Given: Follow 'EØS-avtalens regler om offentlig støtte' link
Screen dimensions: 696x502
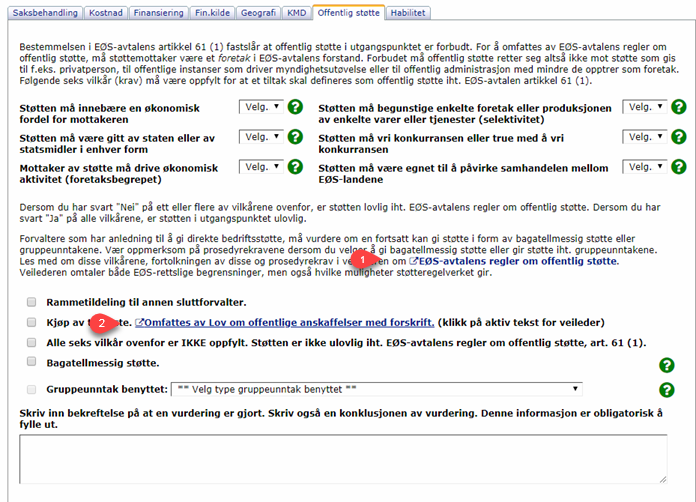Looking at the screenshot, I should click(518, 261).
